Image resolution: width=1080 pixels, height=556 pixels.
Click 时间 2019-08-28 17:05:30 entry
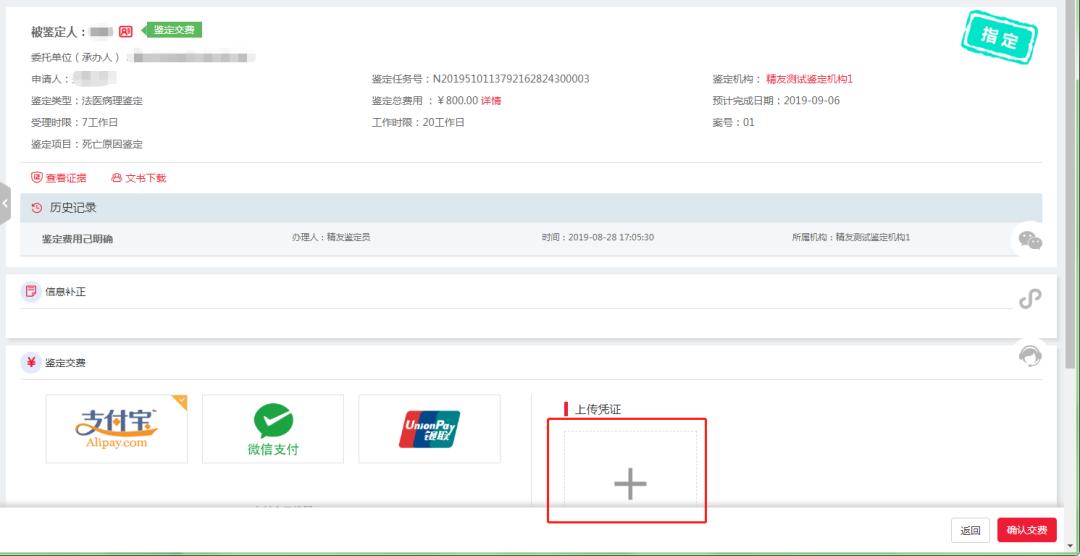click(598, 238)
